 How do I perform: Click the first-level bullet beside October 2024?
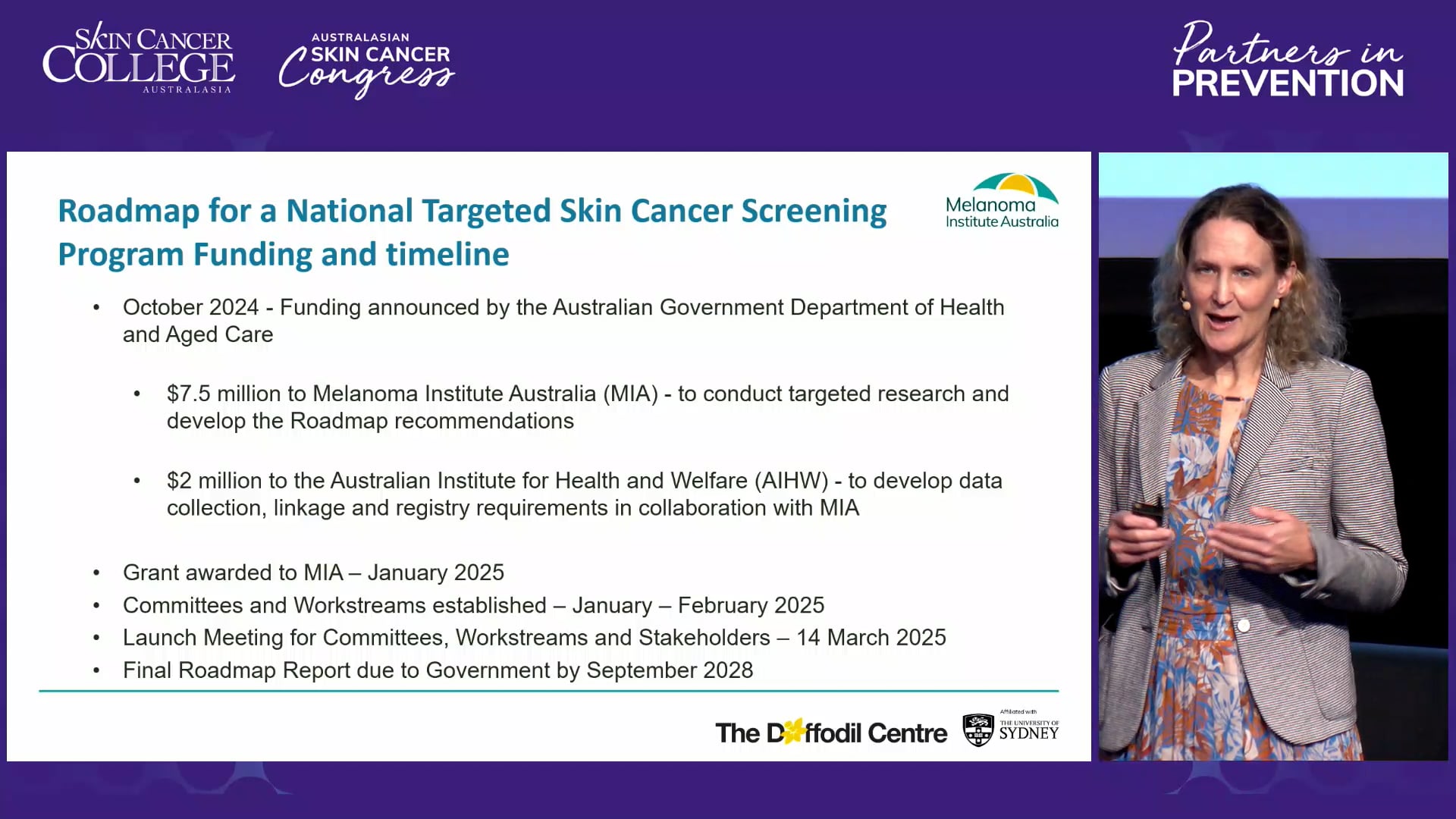pyautogui.click(x=96, y=306)
